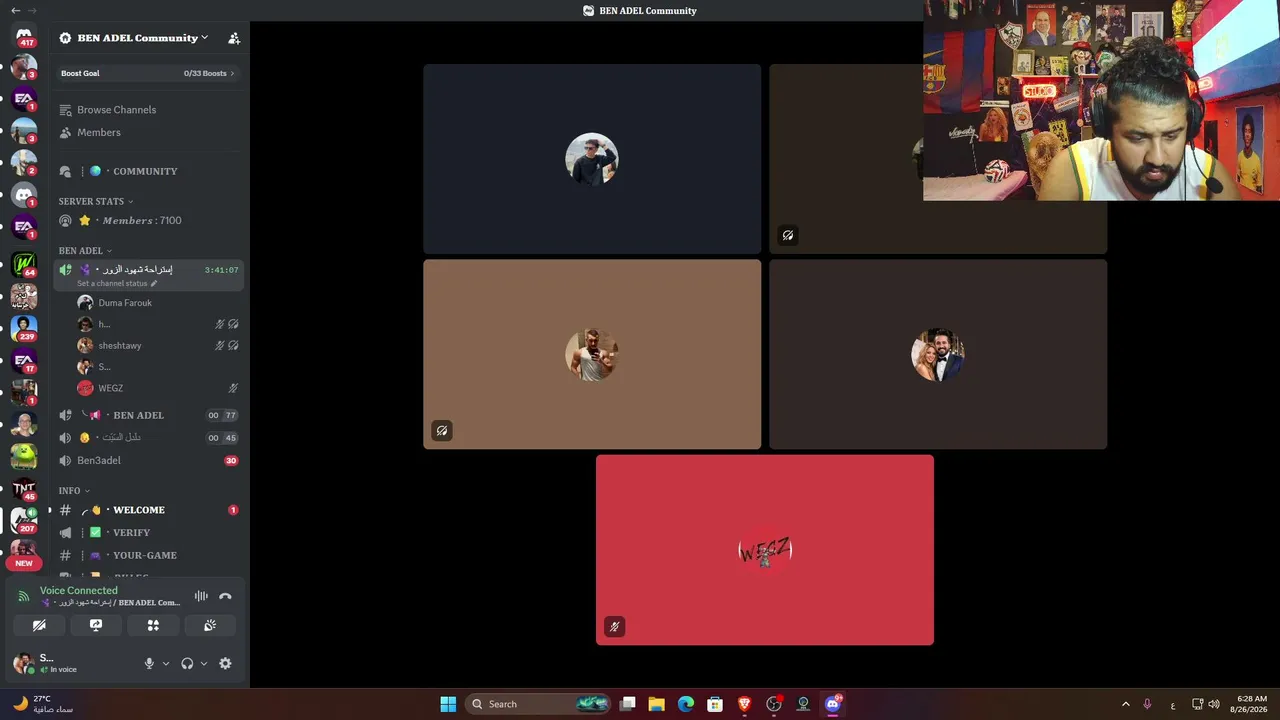
Task: Open the Boost Goal progress bar
Action: (x=148, y=73)
